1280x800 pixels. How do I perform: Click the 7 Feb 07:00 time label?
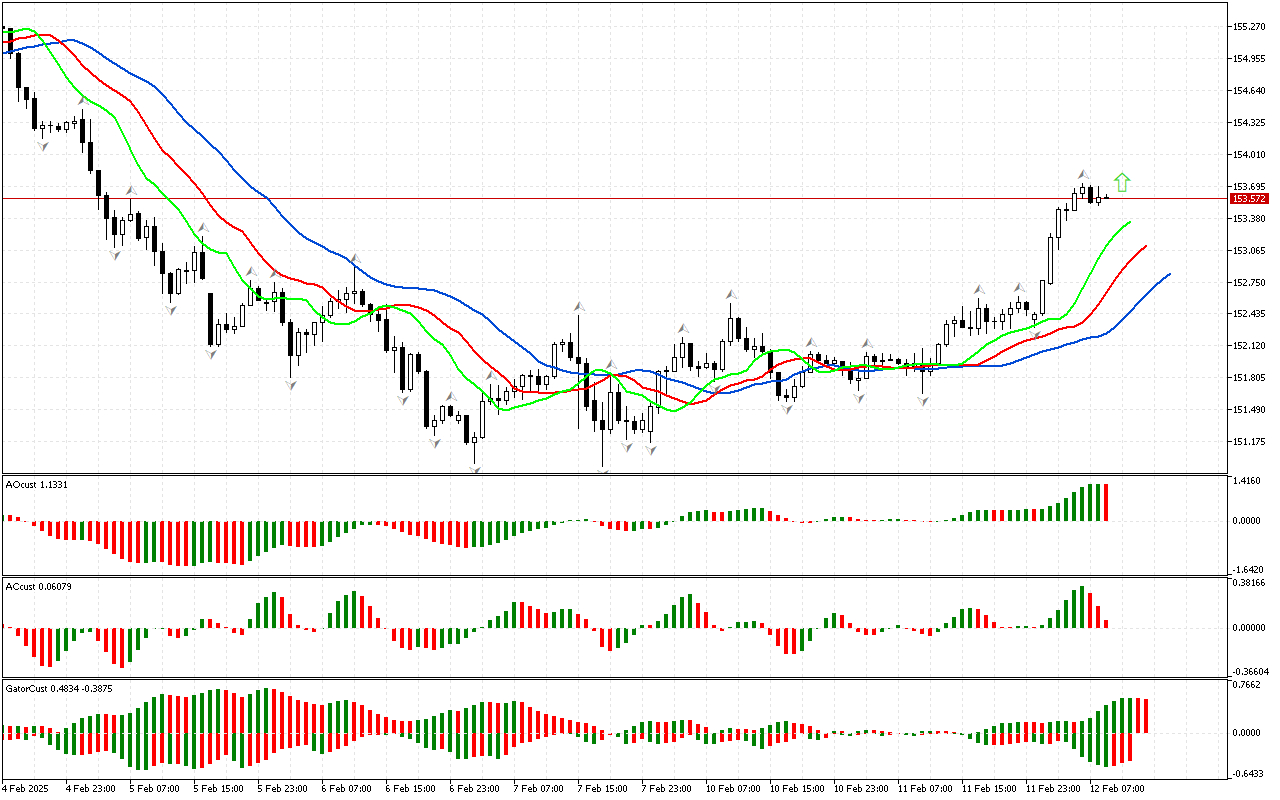click(538, 788)
